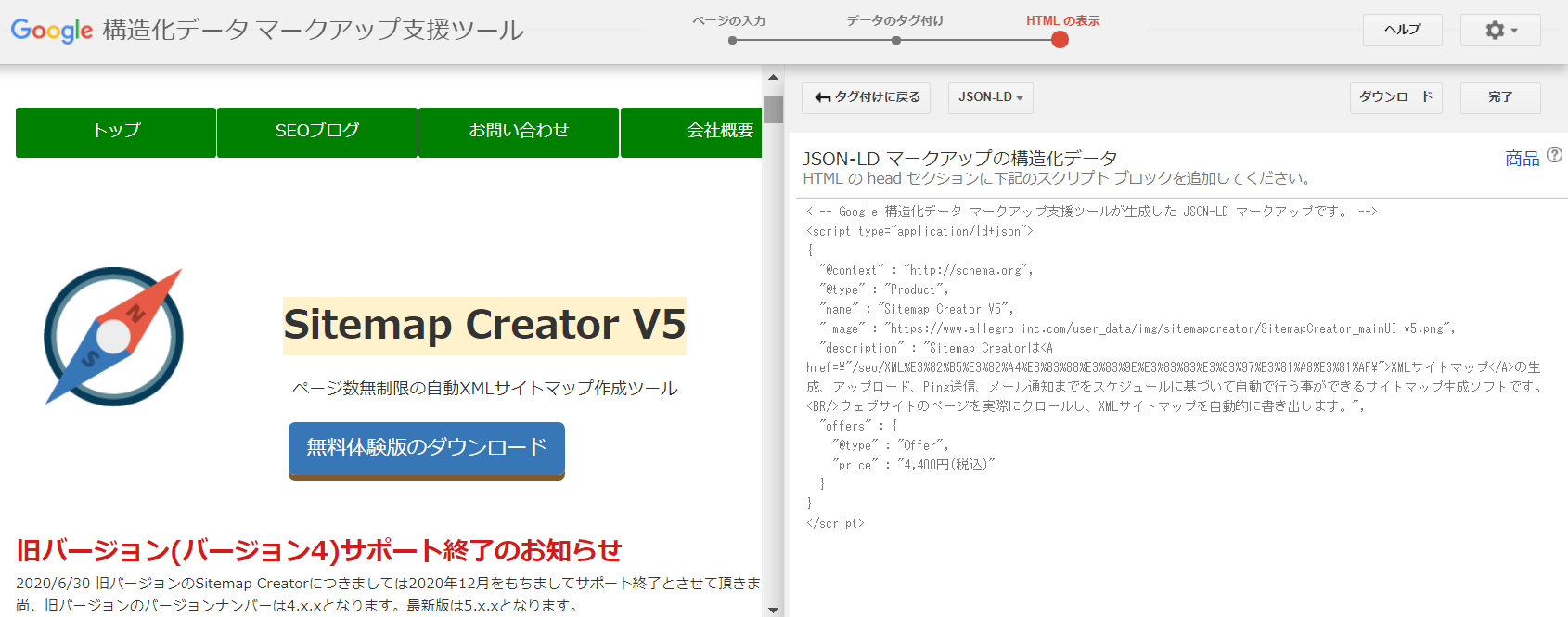
Task: Open the トップ navigation tab
Action: click(x=116, y=133)
